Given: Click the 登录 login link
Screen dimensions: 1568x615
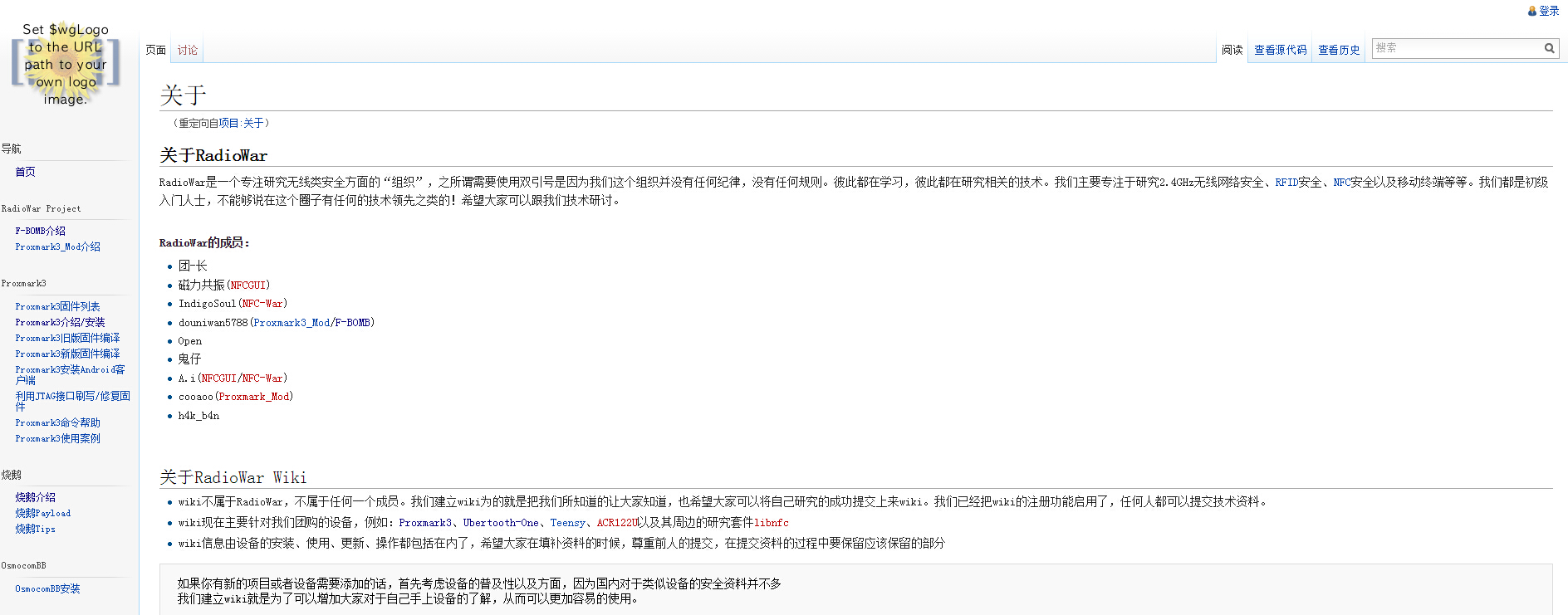Looking at the screenshot, I should pyautogui.click(x=1549, y=11).
